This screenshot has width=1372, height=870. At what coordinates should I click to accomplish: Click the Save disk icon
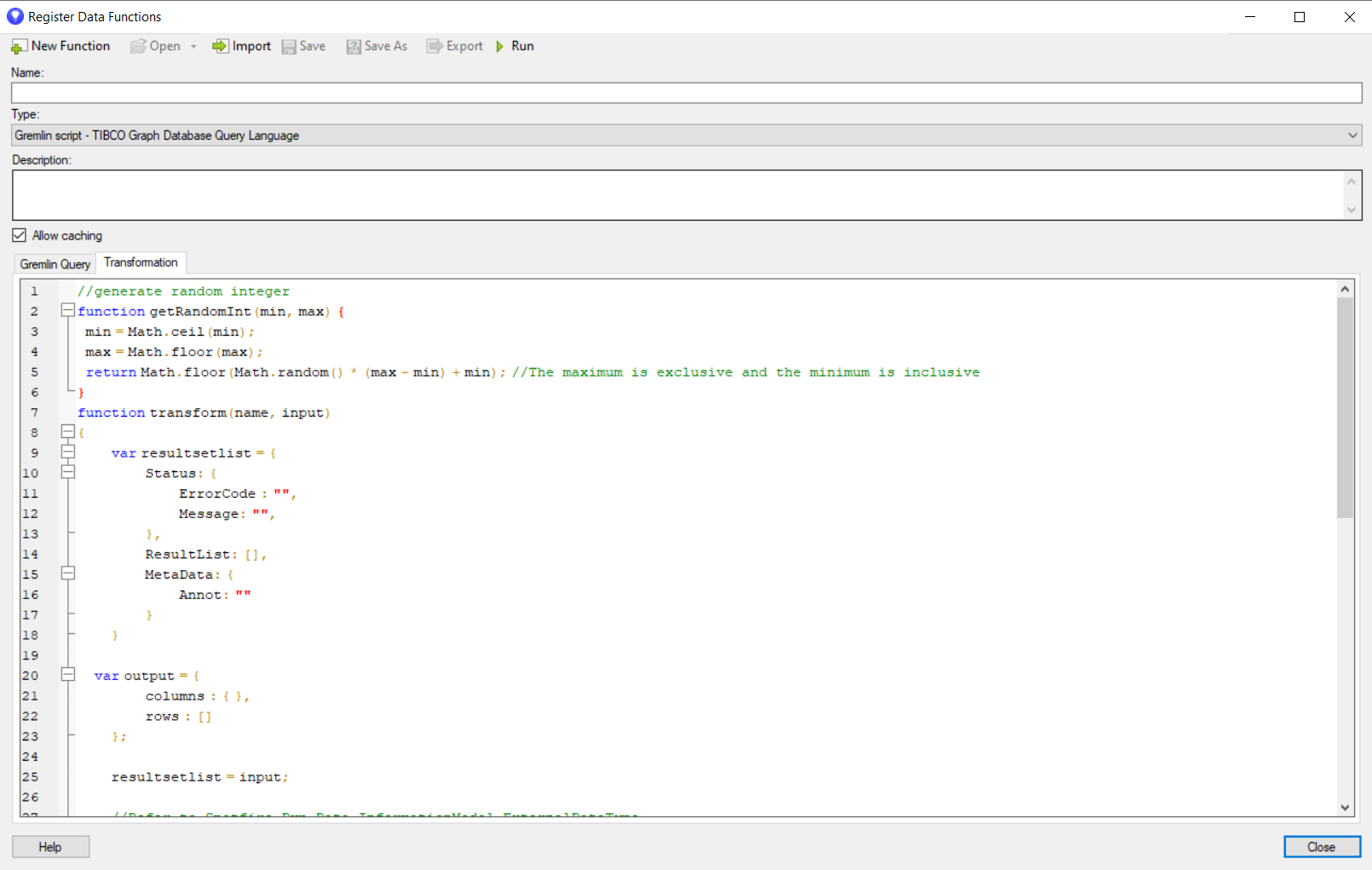[x=289, y=47]
